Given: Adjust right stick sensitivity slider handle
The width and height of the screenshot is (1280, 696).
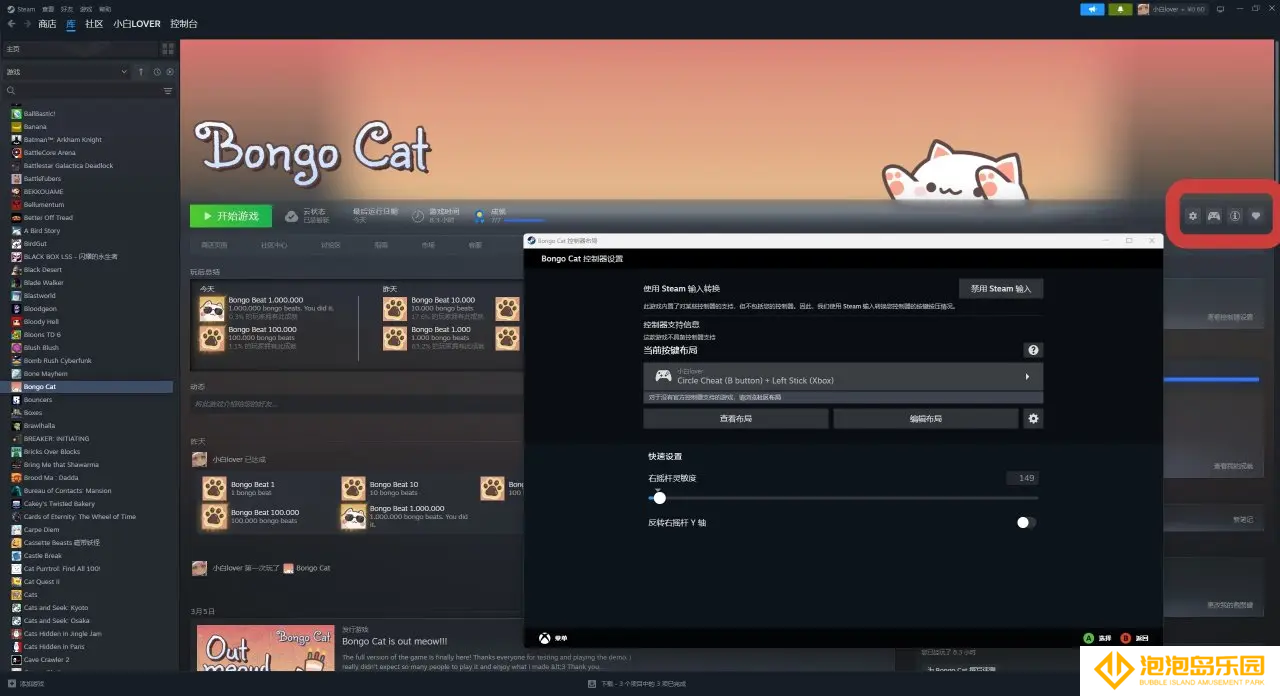Looking at the screenshot, I should pyautogui.click(x=659, y=497).
